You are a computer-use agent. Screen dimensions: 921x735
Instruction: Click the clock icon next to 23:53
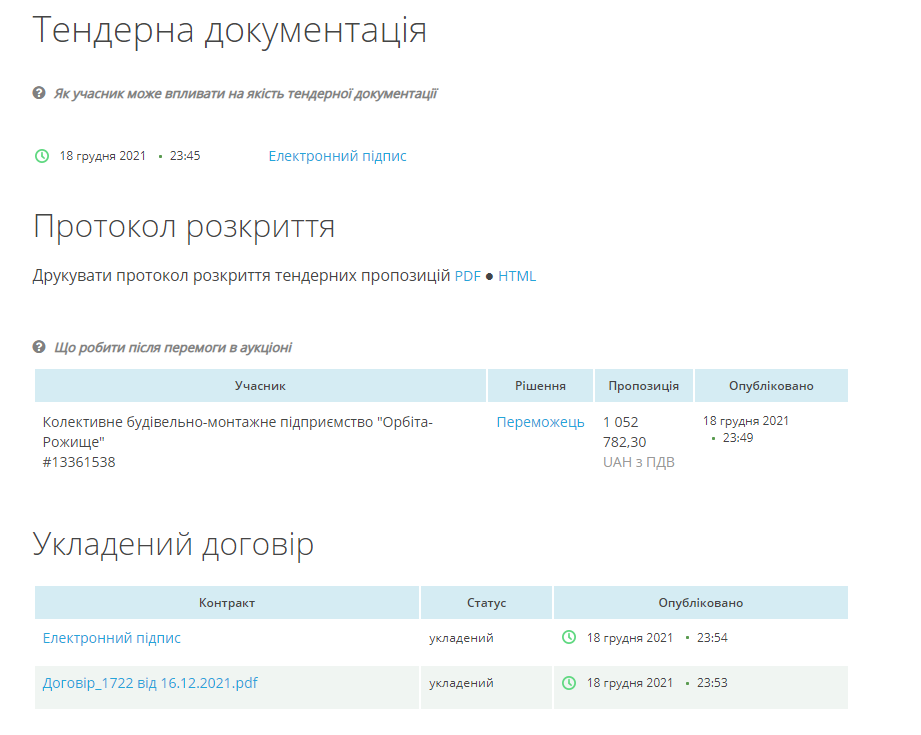pyautogui.click(x=569, y=683)
